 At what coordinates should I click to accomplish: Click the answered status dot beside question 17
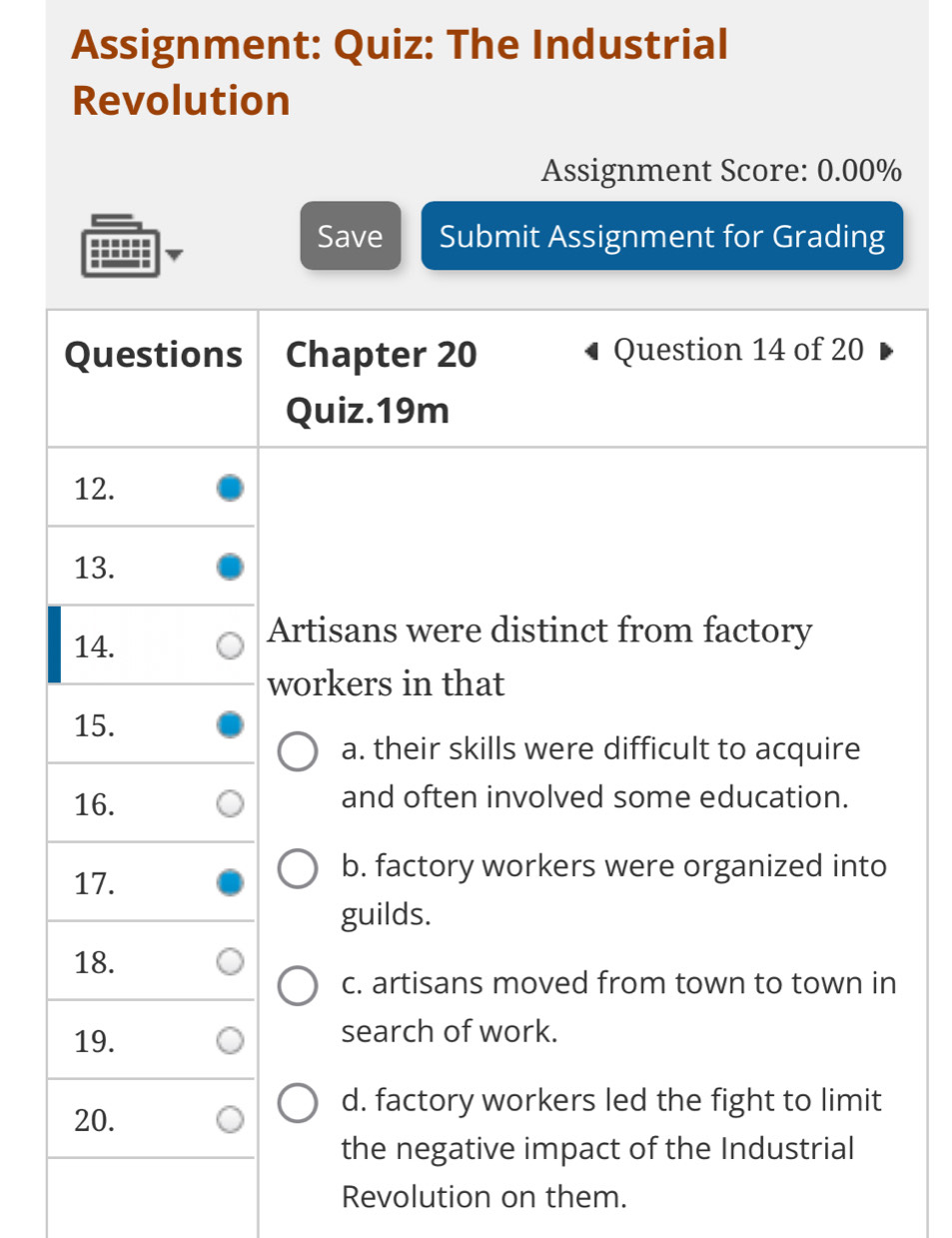[229, 882]
